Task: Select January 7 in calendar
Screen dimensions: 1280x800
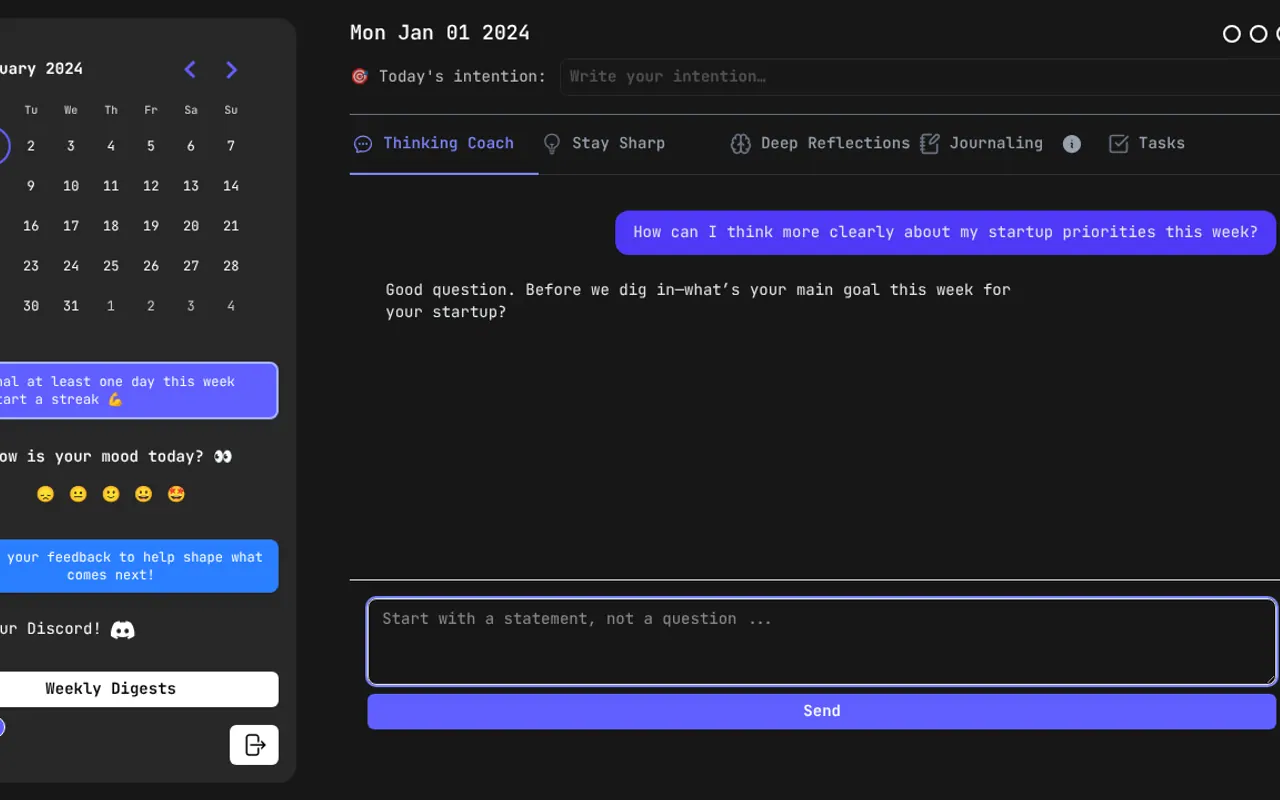Action: pyautogui.click(x=231, y=146)
